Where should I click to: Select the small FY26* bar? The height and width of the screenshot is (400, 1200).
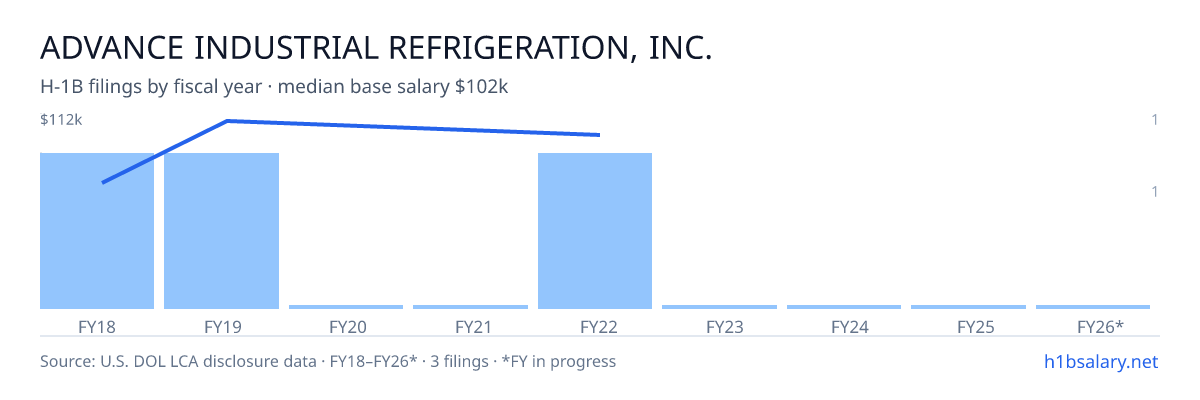(1093, 307)
